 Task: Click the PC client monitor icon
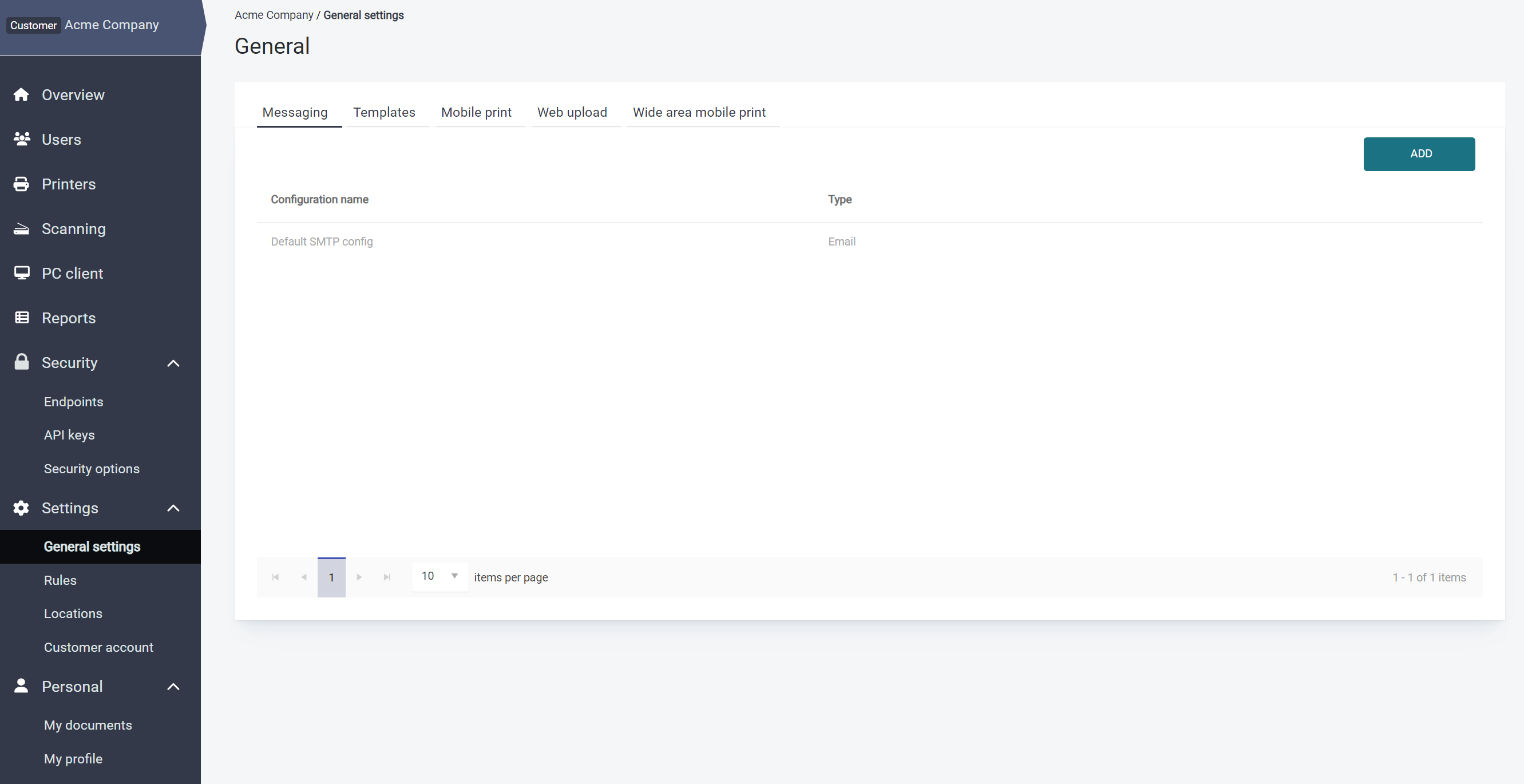tap(21, 274)
